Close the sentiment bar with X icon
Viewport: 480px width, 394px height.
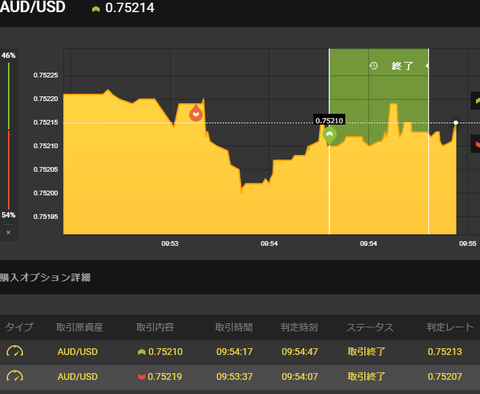(x=9, y=232)
